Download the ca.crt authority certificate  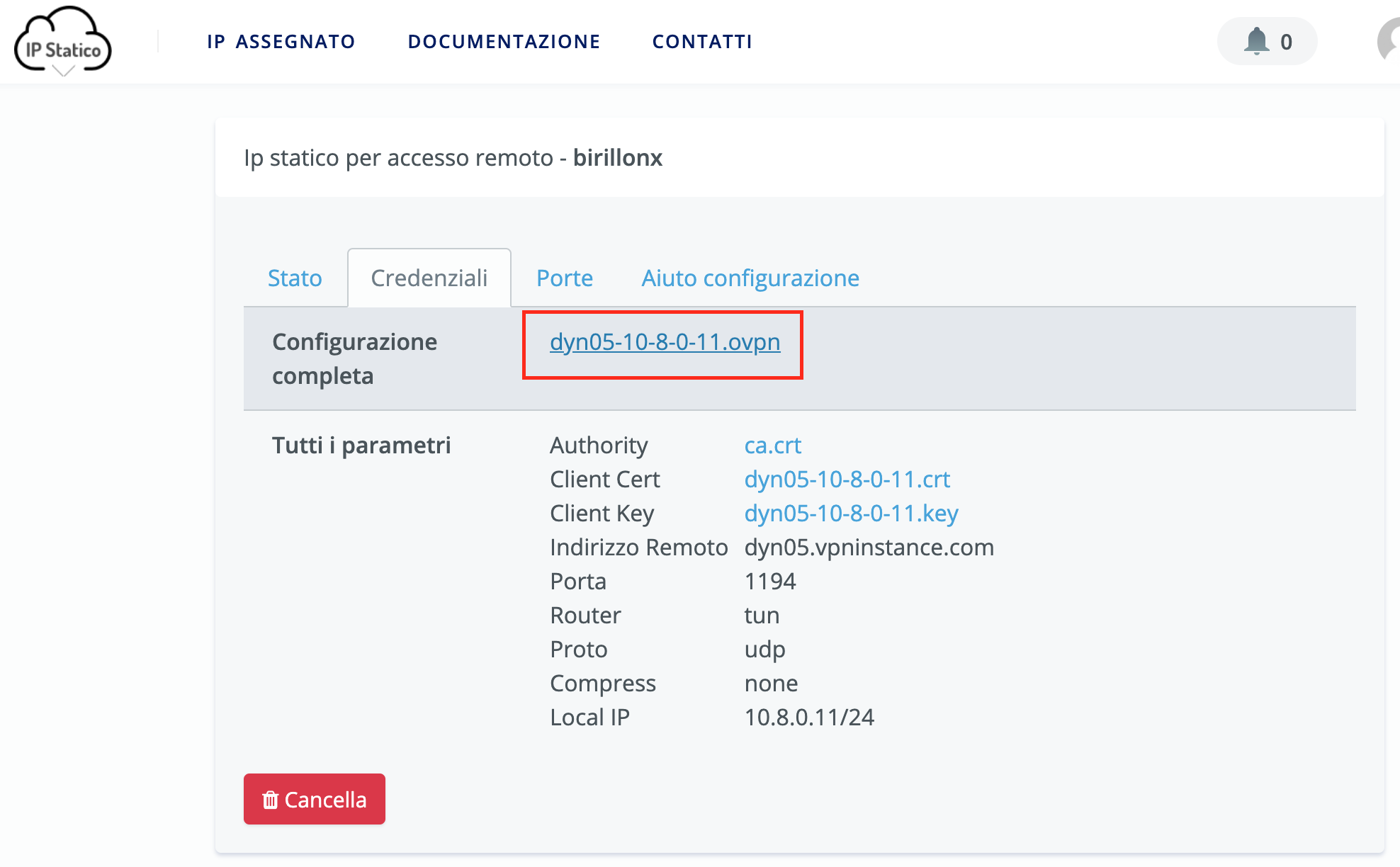click(x=772, y=445)
